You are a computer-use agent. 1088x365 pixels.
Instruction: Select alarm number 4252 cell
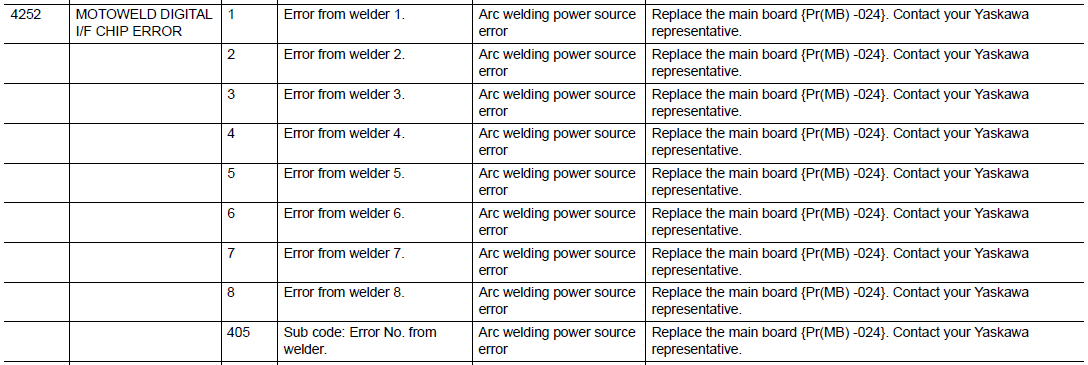pyautogui.click(x=35, y=24)
